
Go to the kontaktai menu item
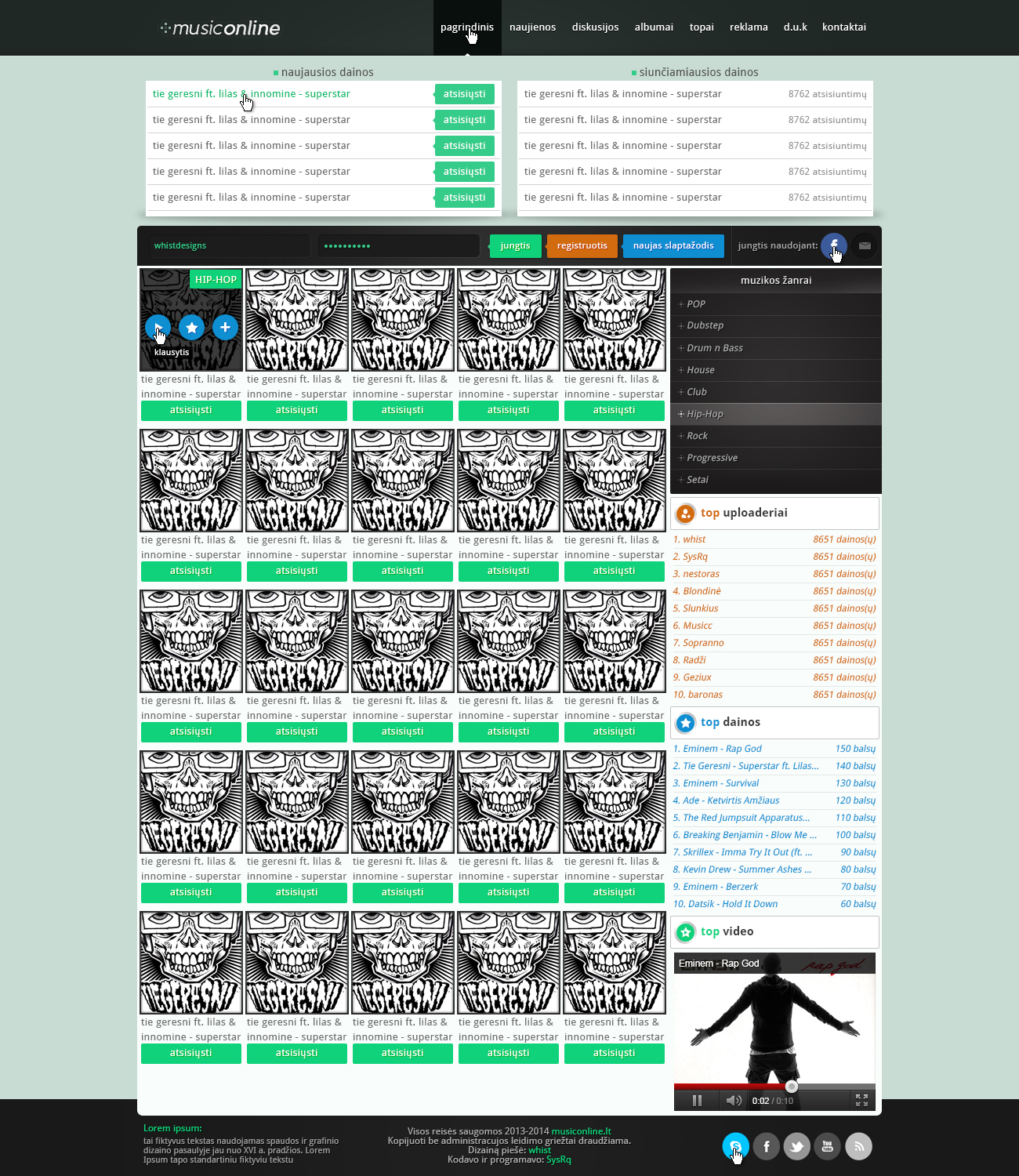click(844, 27)
